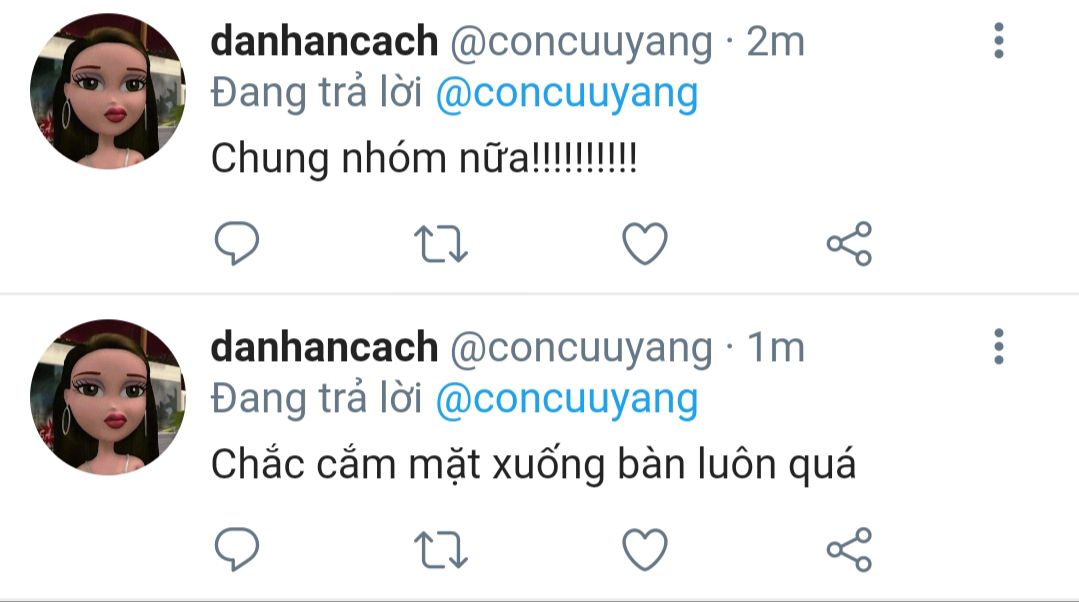The image size is (1079, 602).
Task: Retweet the "Chắc cắm mặt xuống bàn" tweet
Action: 440,550
